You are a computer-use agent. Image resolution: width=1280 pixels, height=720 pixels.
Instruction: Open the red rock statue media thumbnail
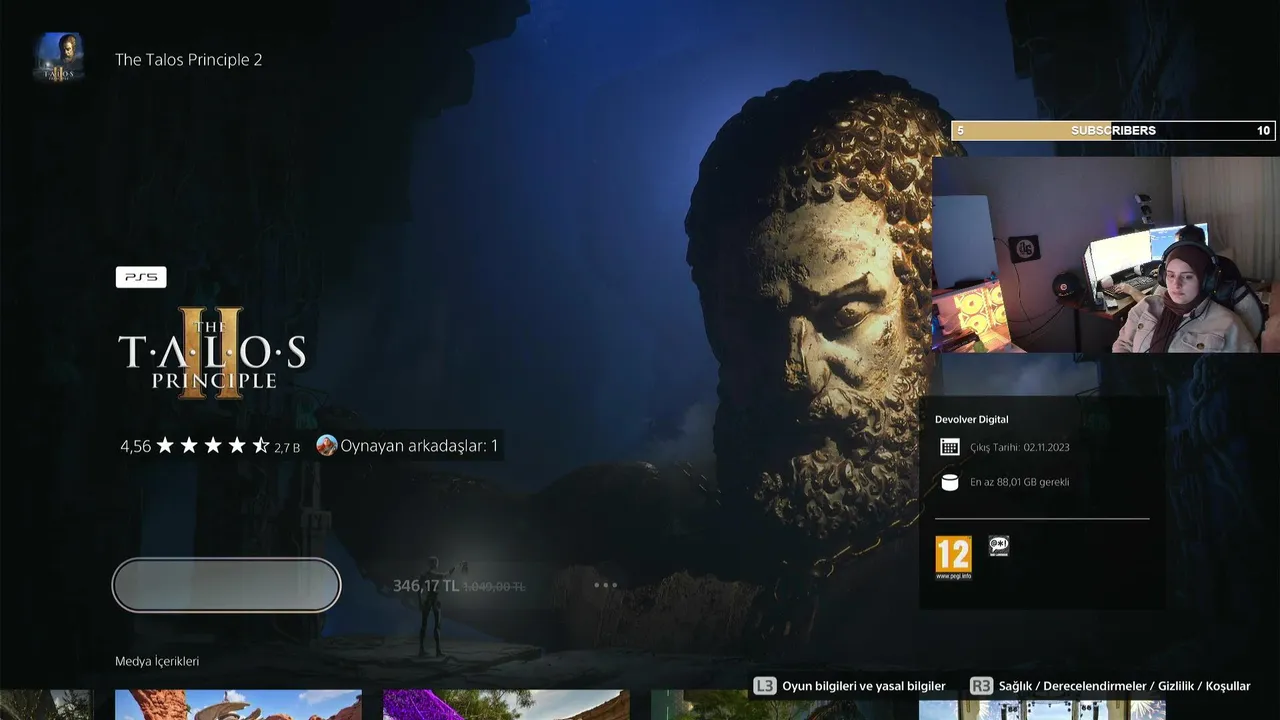click(x=238, y=705)
